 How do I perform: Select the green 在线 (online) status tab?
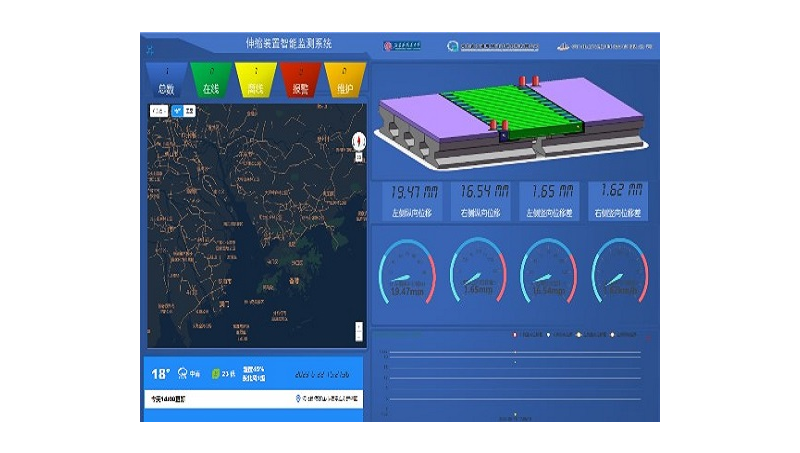(211, 80)
